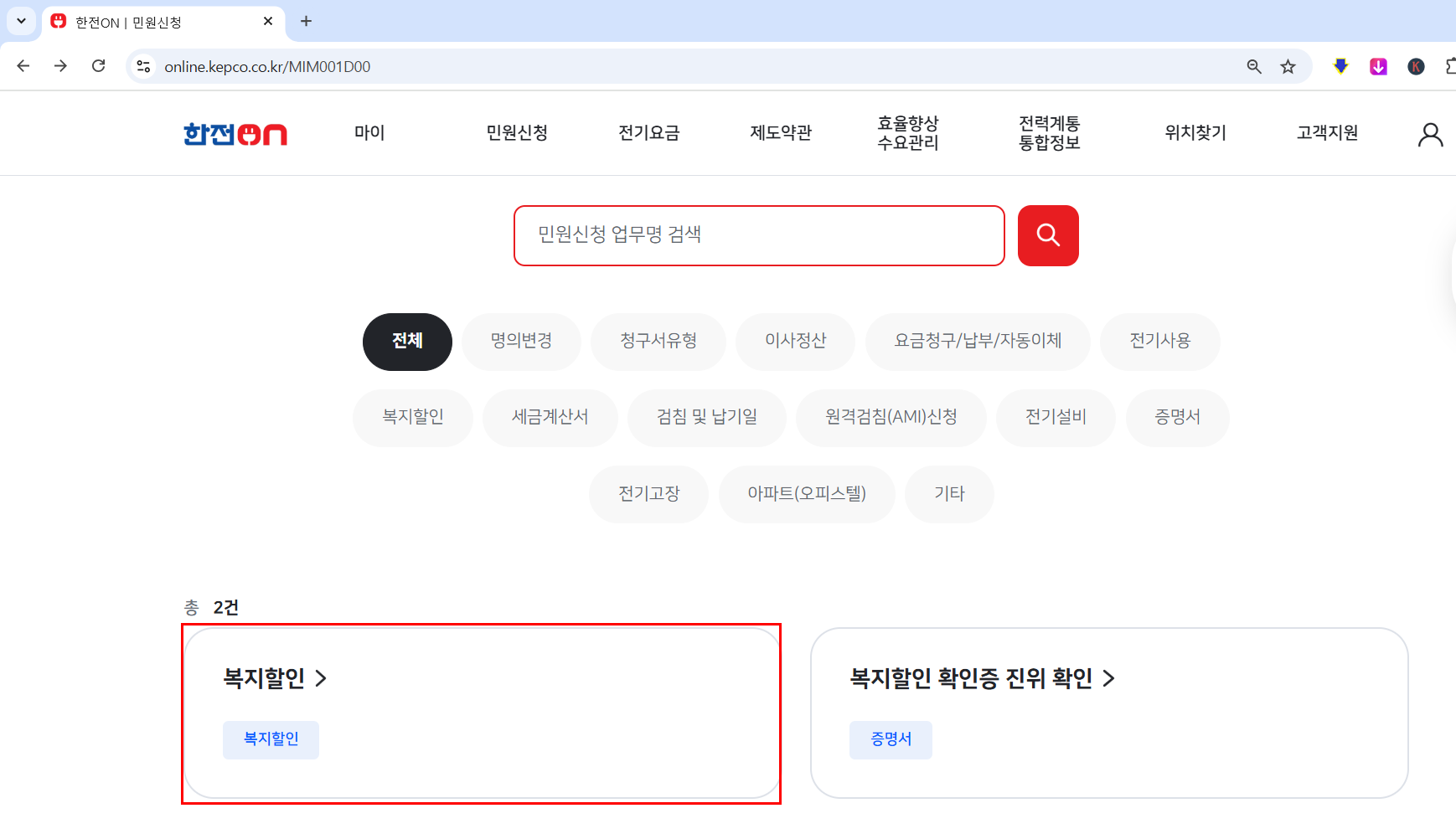Open the 복지할인 확인증 진위 확인 link
Screen dimensions: 1456x834
click(x=972, y=678)
